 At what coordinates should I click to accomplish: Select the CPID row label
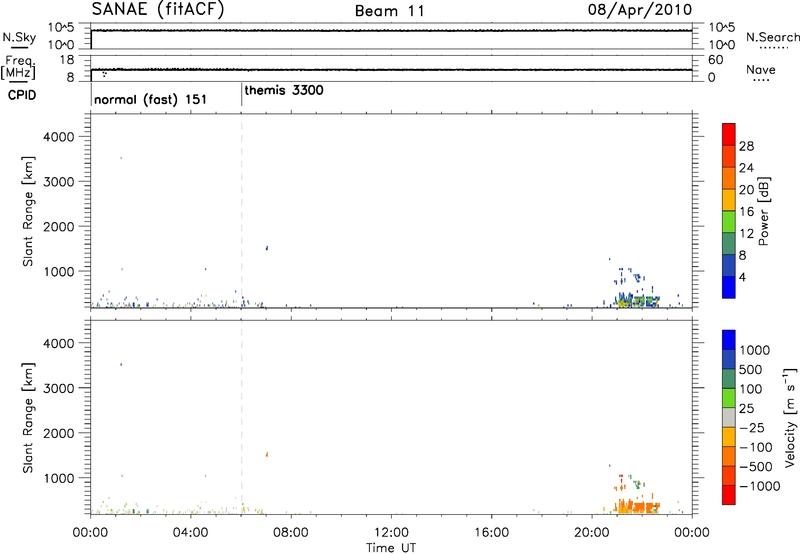point(22,95)
